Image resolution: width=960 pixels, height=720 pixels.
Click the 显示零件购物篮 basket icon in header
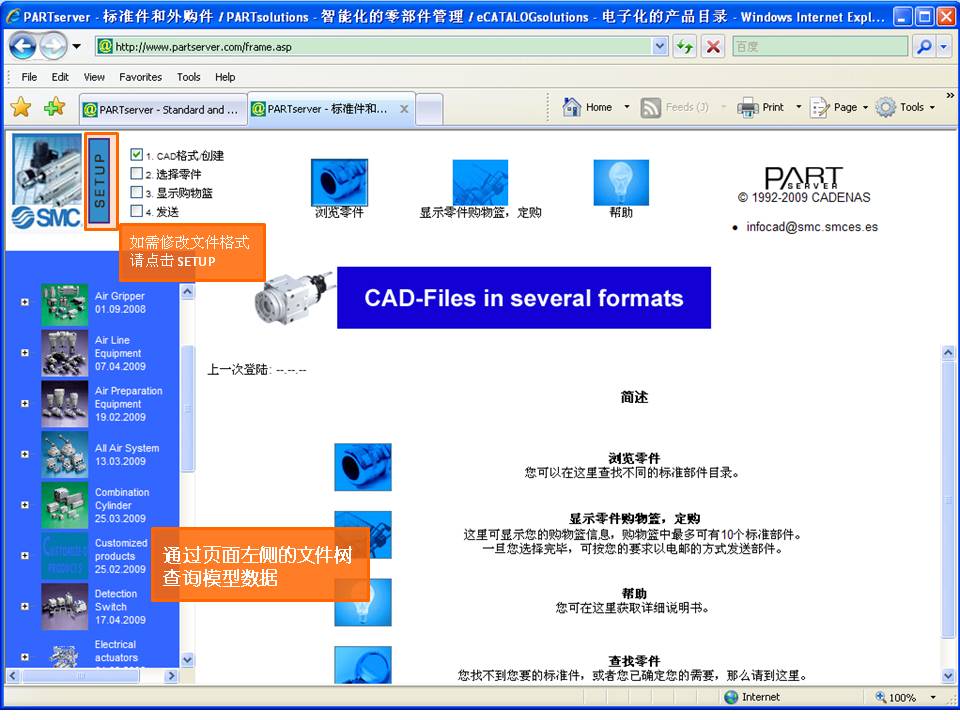click(x=480, y=182)
